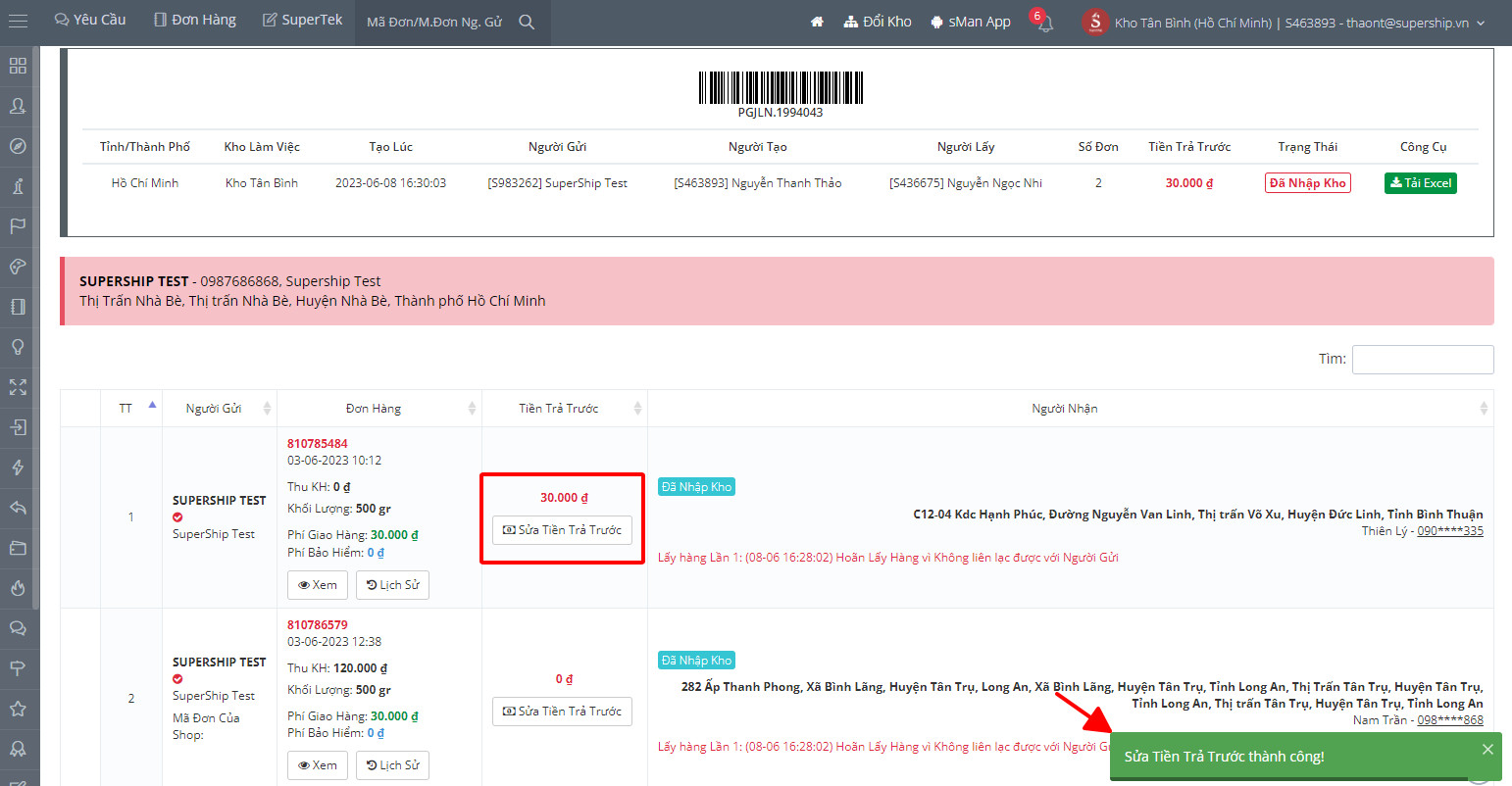The height and width of the screenshot is (786, 1512).
Task: Focus the Mã Đơn search field
Action: pyautogui.click(x=434, y=22)
